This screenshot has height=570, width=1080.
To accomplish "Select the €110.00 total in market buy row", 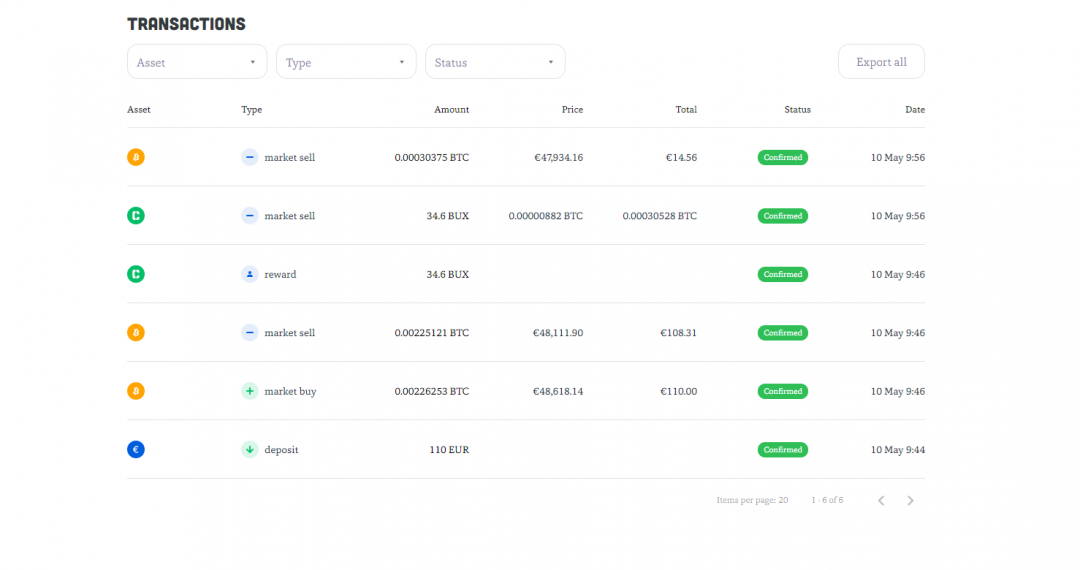I will (x=678, y=391).
